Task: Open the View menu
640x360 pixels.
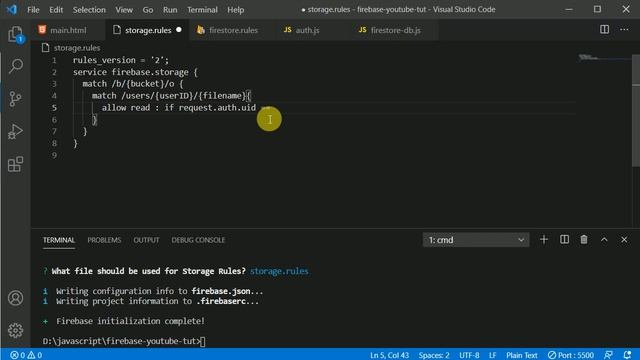Action: click(x=124, y=9)
